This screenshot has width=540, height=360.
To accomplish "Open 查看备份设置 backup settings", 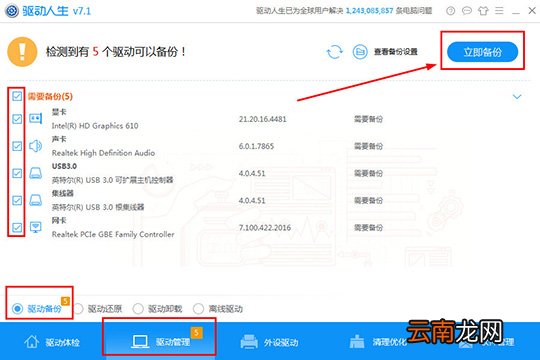I will pyautogui.click(x=396, y=52).
